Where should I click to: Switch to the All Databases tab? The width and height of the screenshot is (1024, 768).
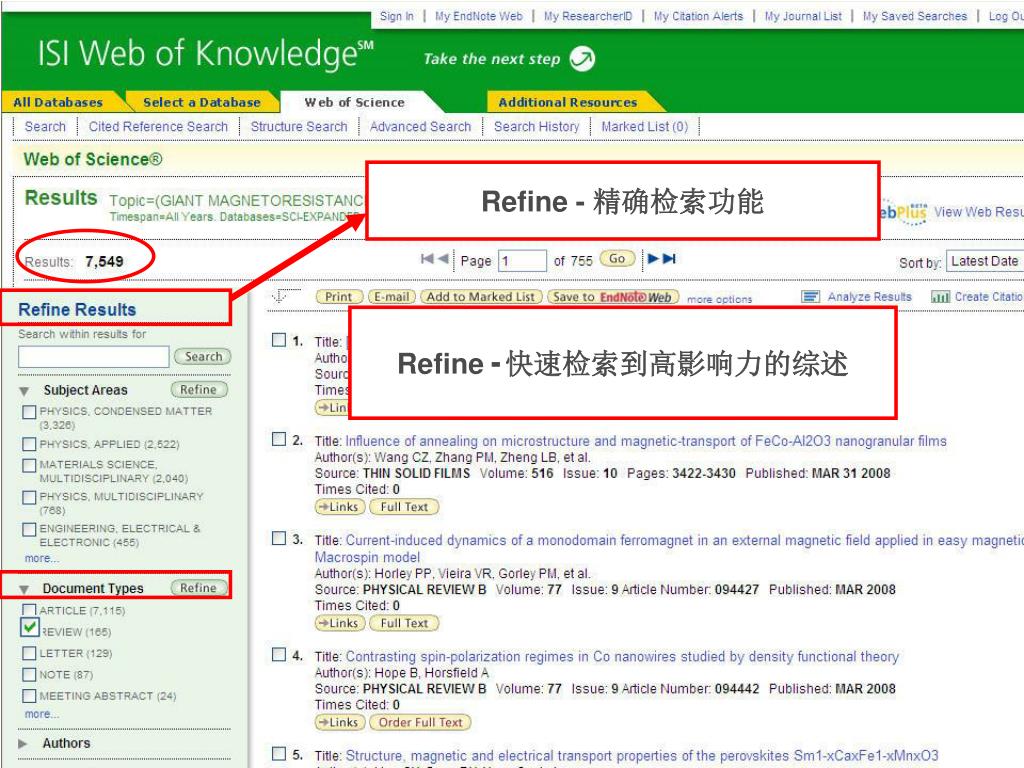[x=58, y=102]
